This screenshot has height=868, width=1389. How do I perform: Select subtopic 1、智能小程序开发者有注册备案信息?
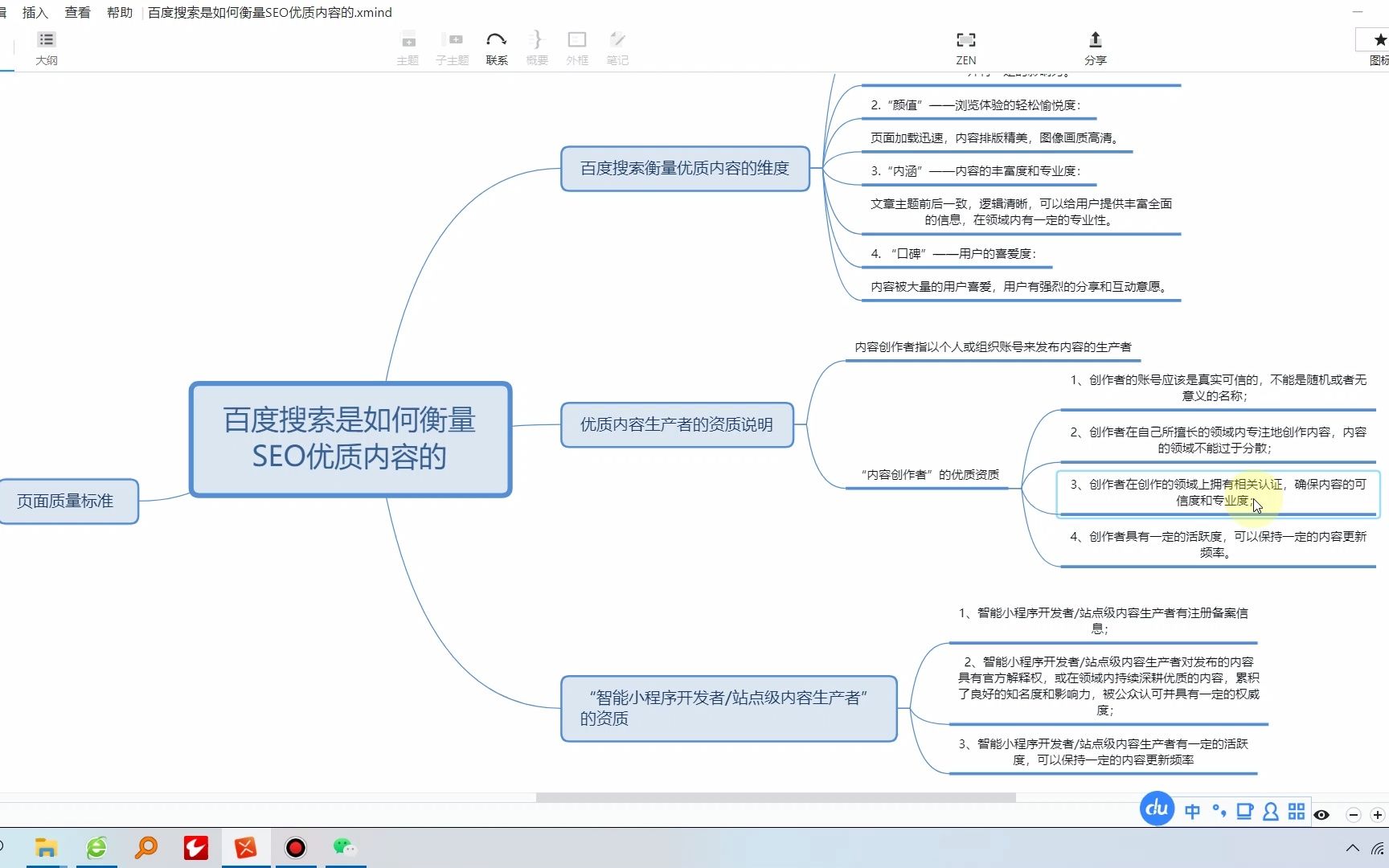pos(1103,620)
